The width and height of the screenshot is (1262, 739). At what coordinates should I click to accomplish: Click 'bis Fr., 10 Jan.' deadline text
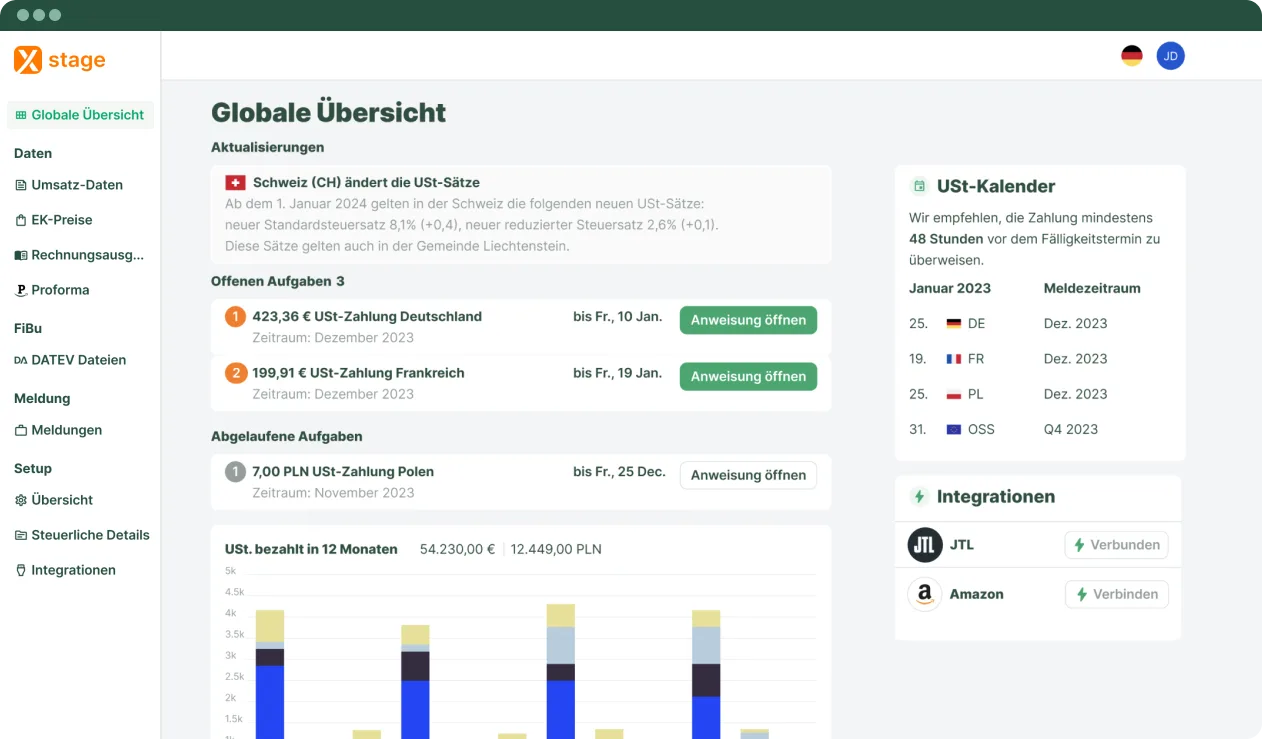618,316
